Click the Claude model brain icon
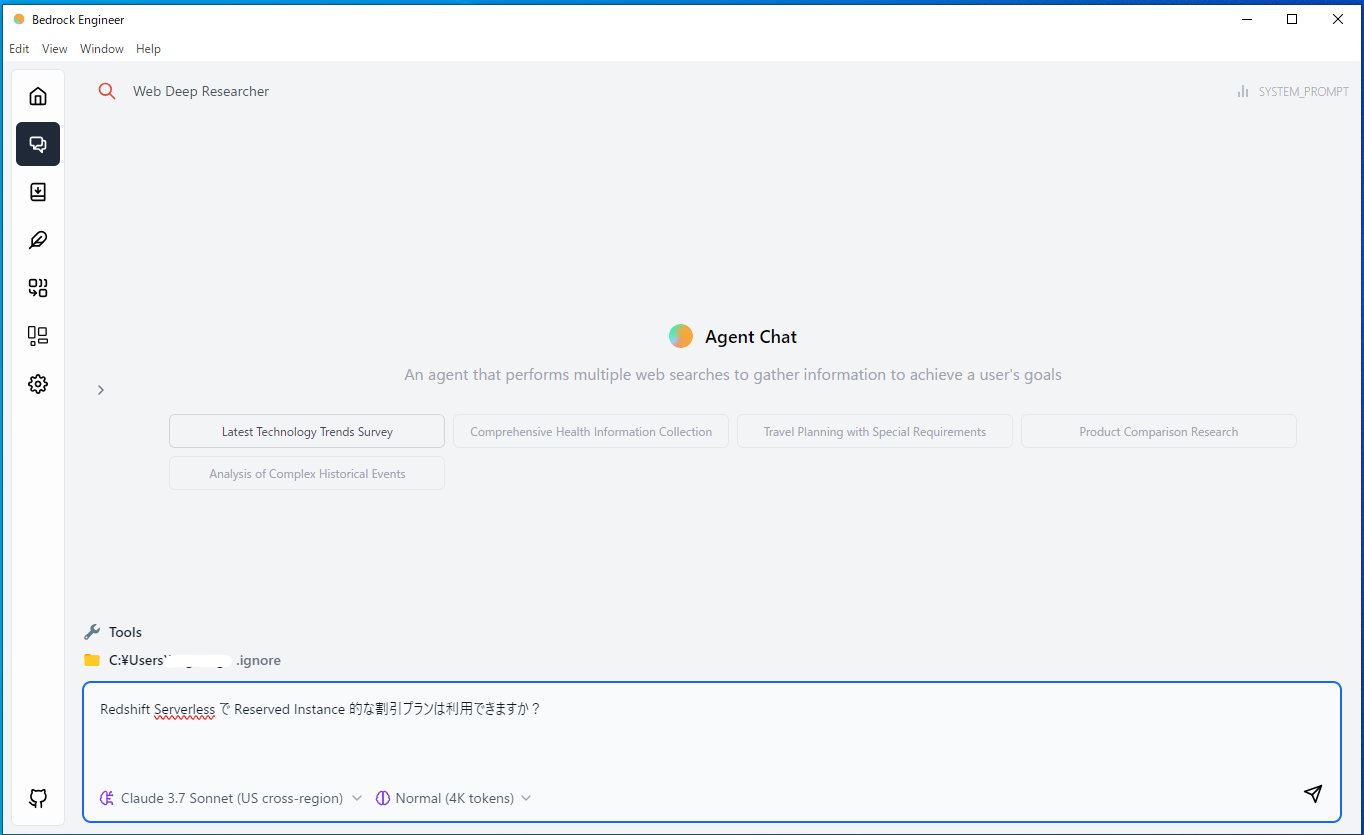The image size is (1364, 835). pyautogui.click(x=107, y=798)
